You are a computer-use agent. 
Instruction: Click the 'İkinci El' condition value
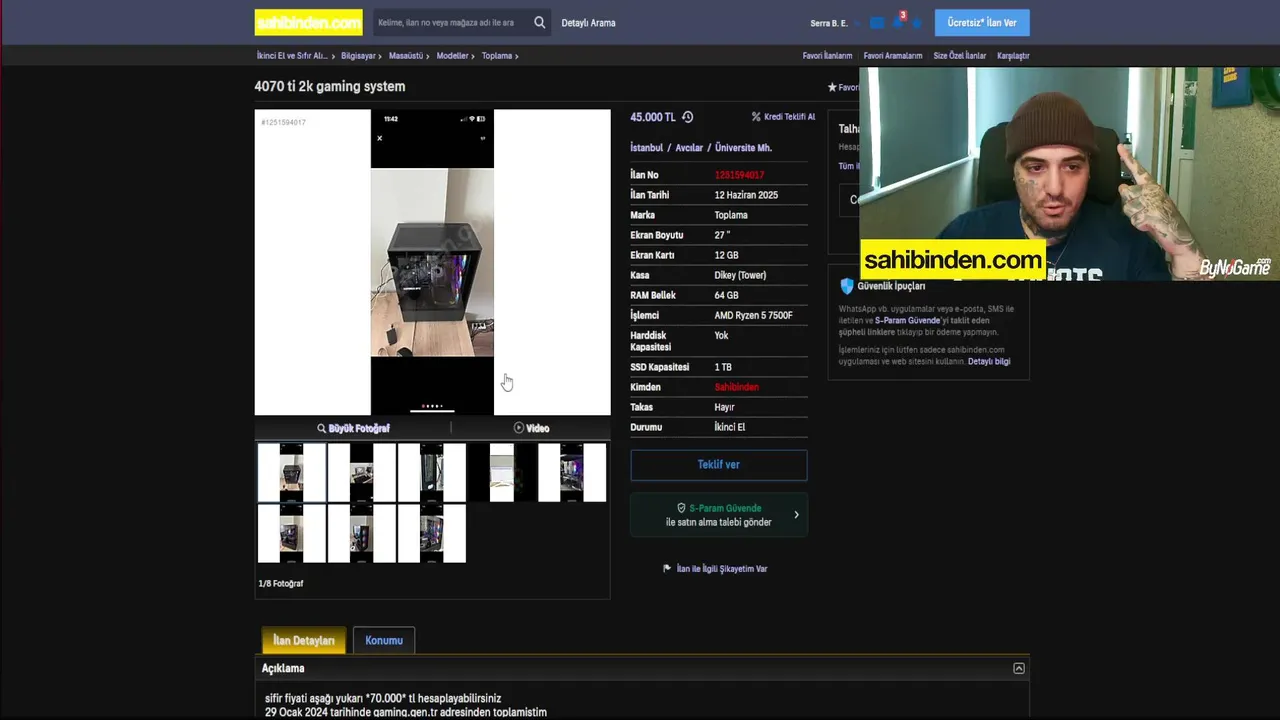point(730,427)
